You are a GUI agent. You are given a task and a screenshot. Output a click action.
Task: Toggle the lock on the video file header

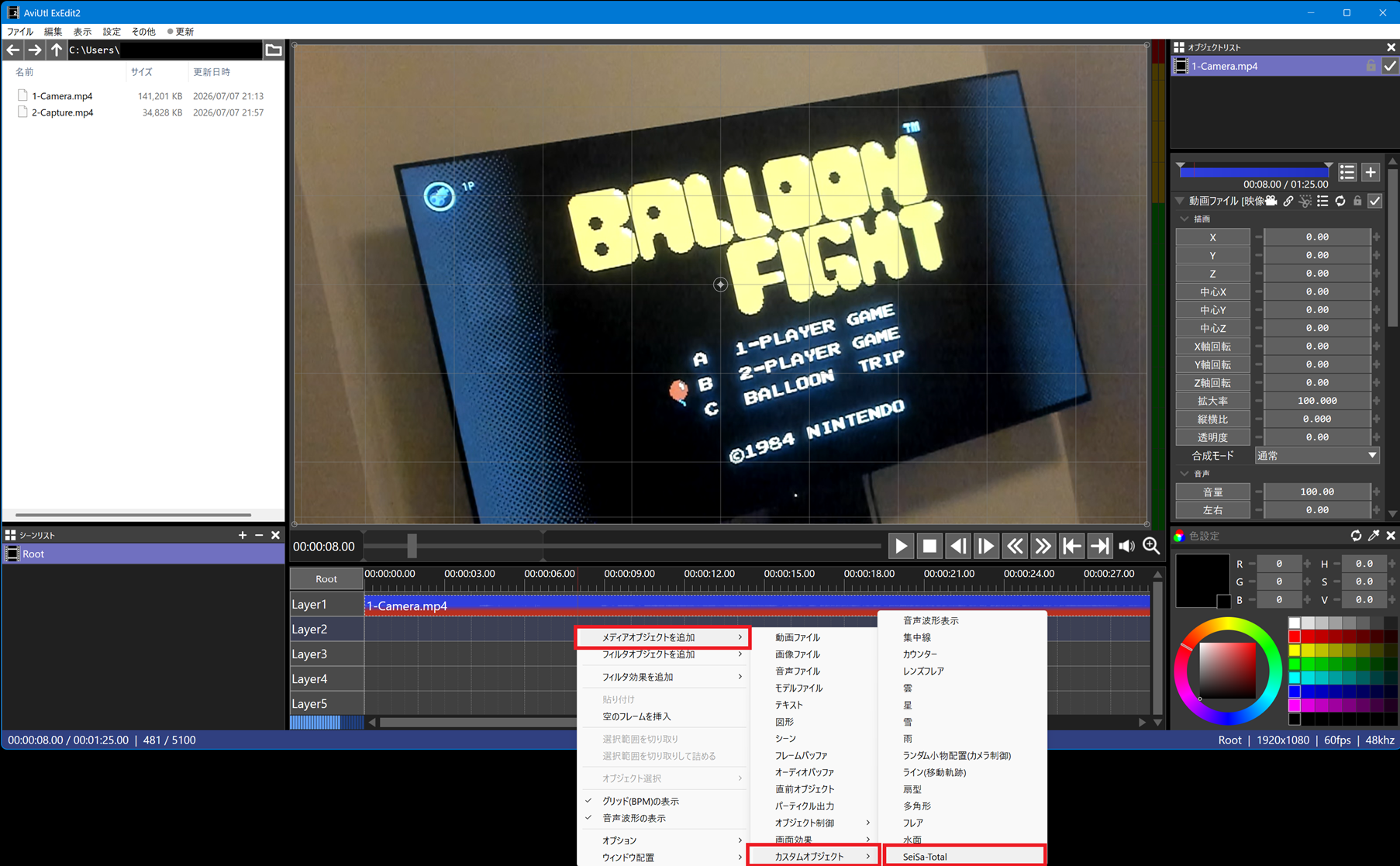coord(1357,202)
